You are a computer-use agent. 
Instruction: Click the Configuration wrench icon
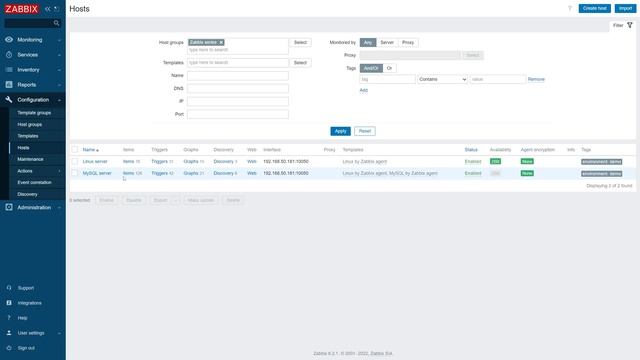9,100
